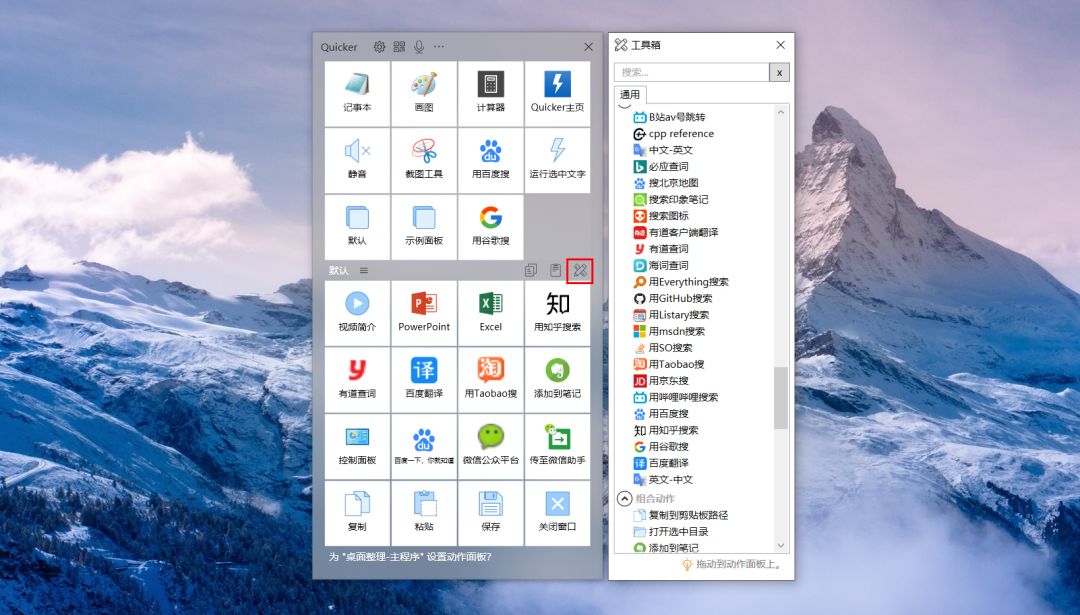The image size is (1080, 615).
Task: Open the three-dots more menu in Quicker
Action: point(439,47)
